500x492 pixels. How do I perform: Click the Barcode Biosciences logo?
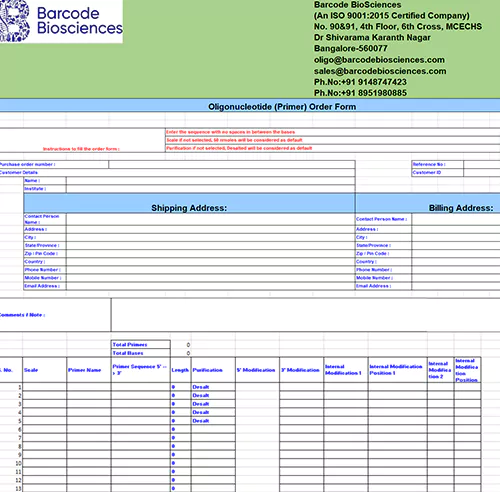pos(61,21)
